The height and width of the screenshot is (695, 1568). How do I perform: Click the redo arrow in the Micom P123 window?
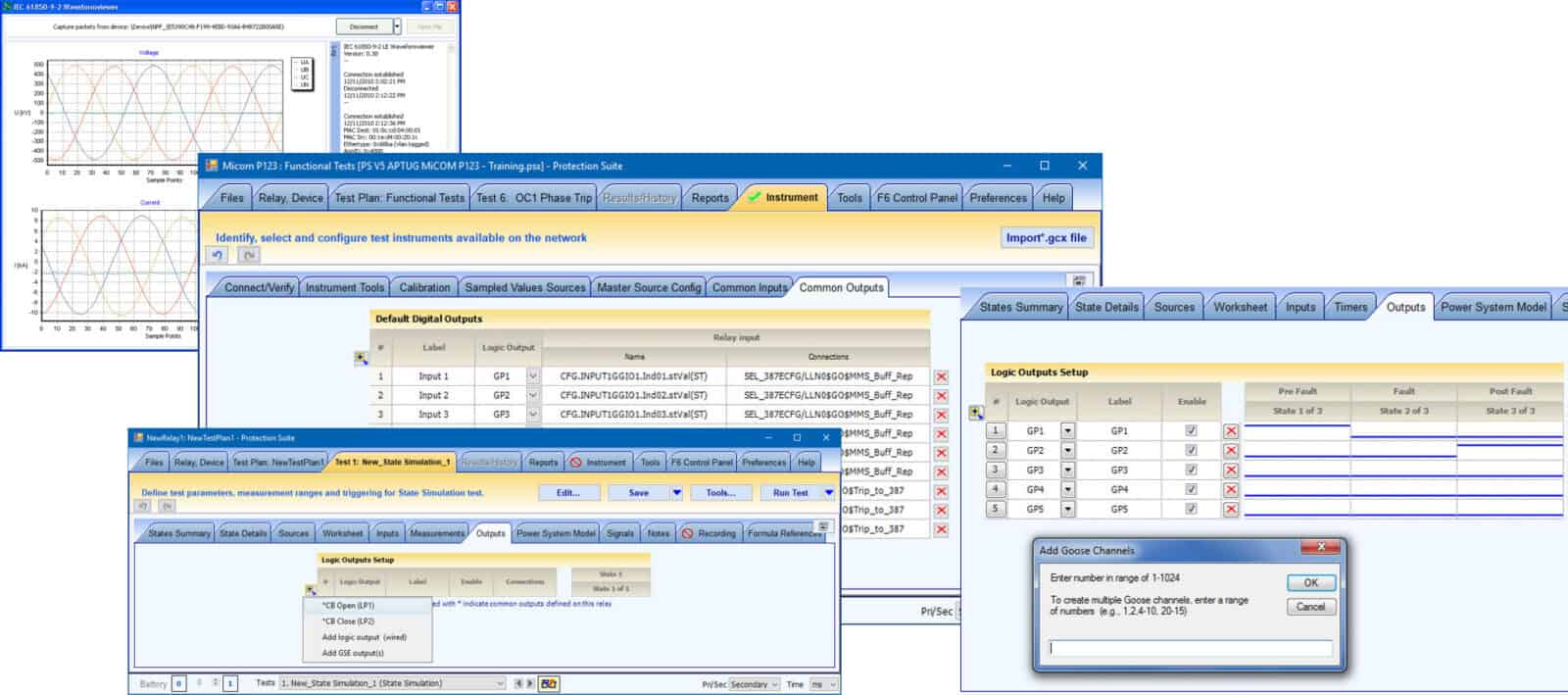[x=249, y=255]
